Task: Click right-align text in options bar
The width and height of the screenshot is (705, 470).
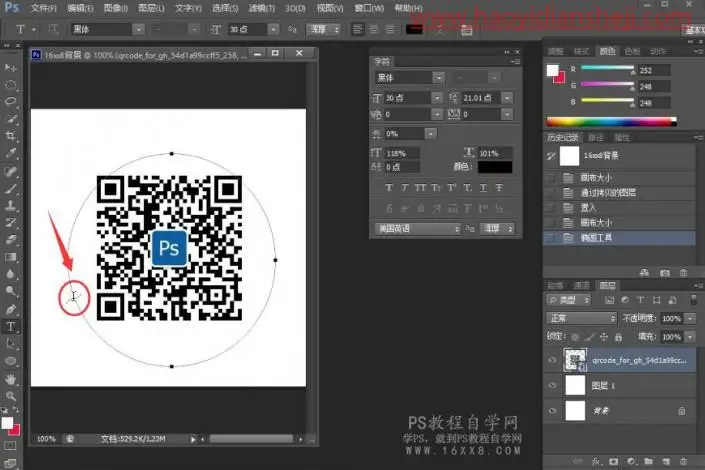Action: (x=389, y=30)
